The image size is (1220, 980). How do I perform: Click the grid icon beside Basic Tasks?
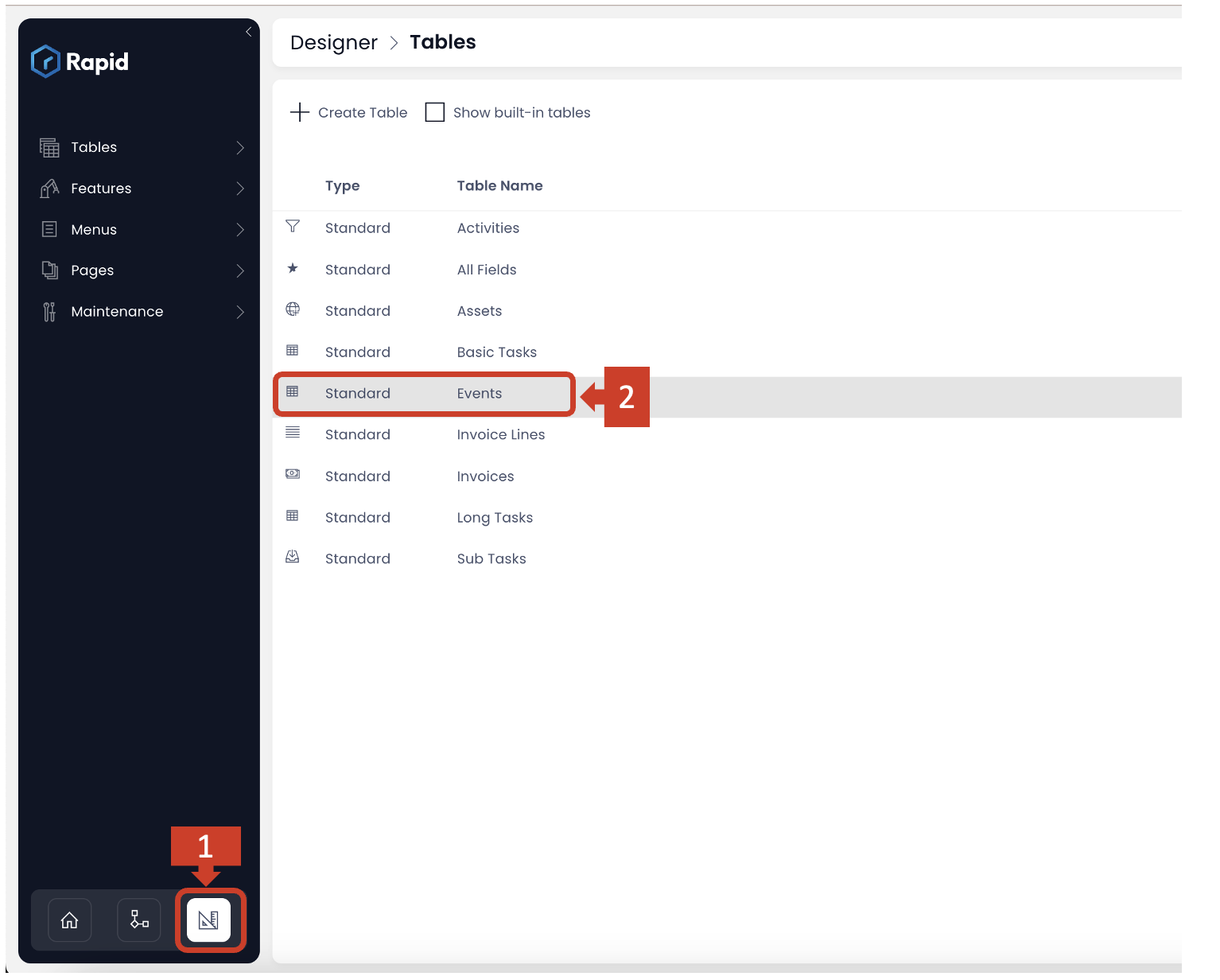pos(293,351)
